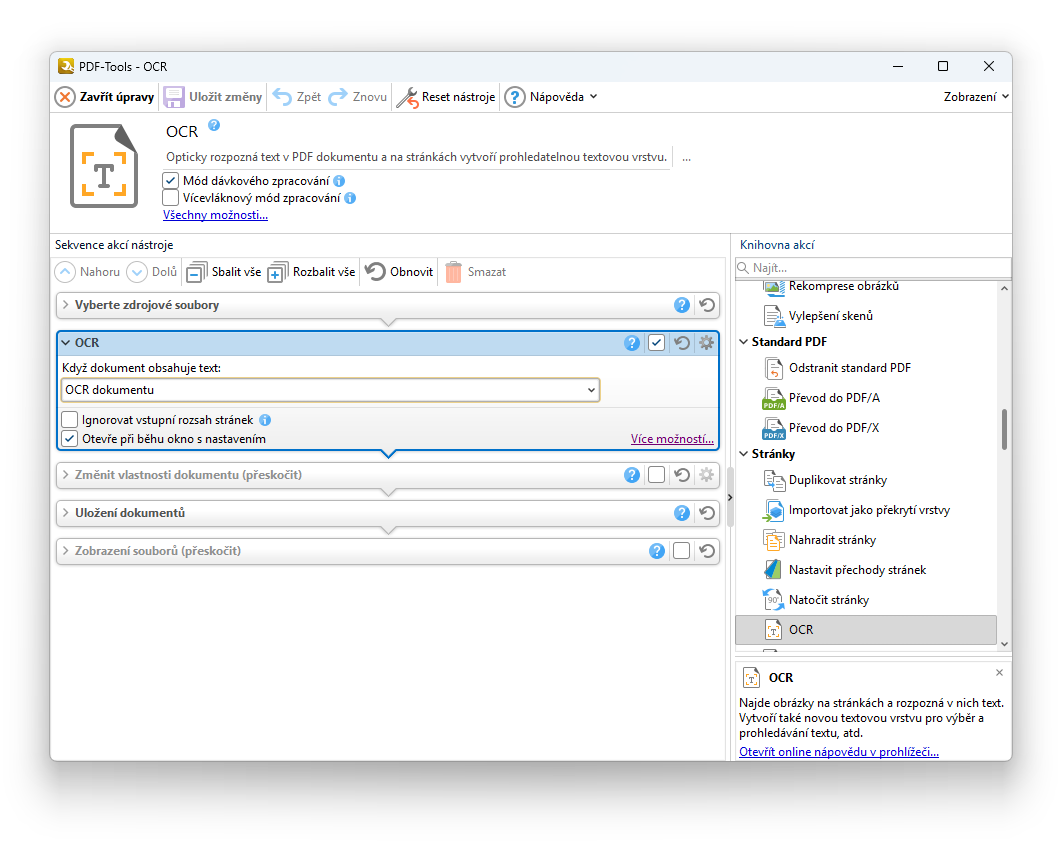Reset the Změnit vlastnosti dokumentu step
The width and height of the screenshot is (1063, 850).
coord(682,475)
